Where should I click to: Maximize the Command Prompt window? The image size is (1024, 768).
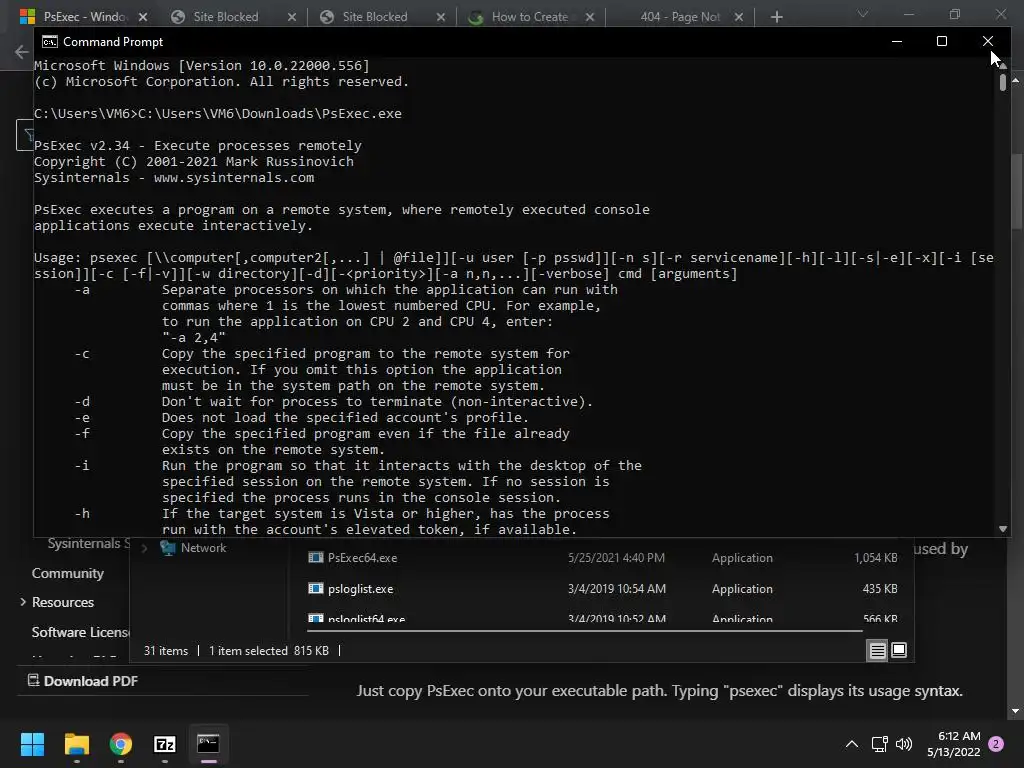942,41
